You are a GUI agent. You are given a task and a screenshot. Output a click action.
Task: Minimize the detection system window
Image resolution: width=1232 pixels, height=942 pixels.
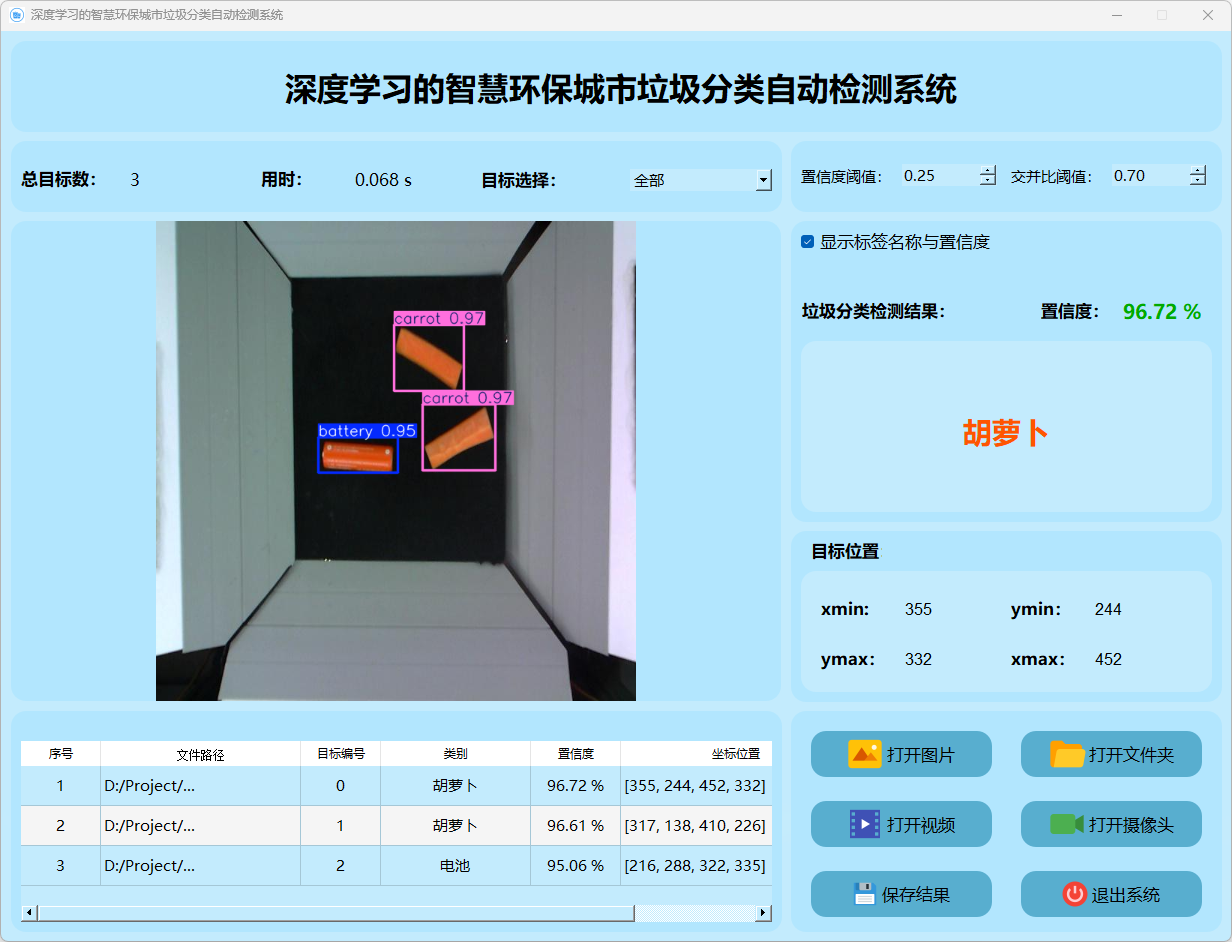(x=1117, y=15)
